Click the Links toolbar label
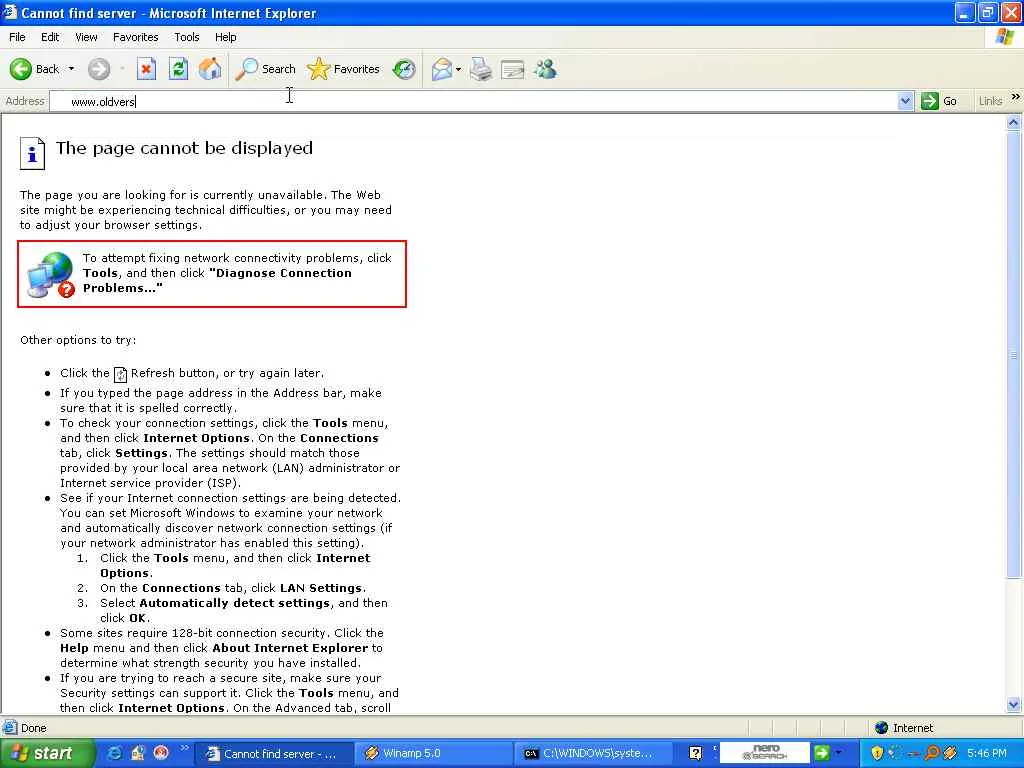Viewport: 1024px width, 768px height. [x=990, y=101]
